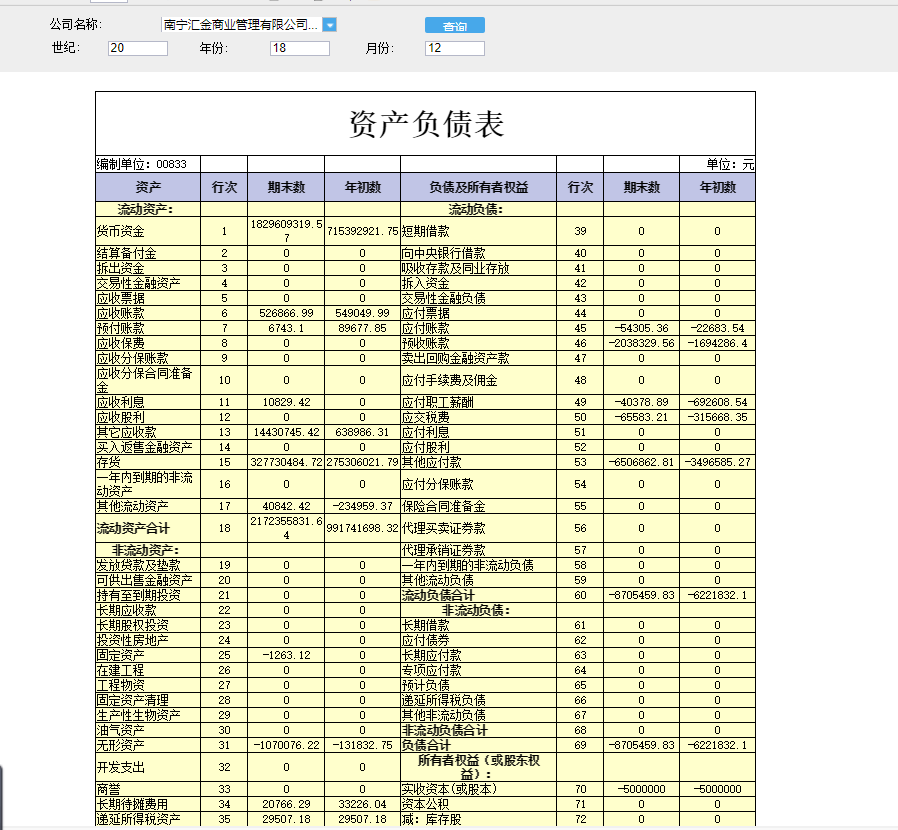The height and width of the screenshot is (830, 898).
Task: Select the 流动负债合计 row label
Action: [438, 595]
